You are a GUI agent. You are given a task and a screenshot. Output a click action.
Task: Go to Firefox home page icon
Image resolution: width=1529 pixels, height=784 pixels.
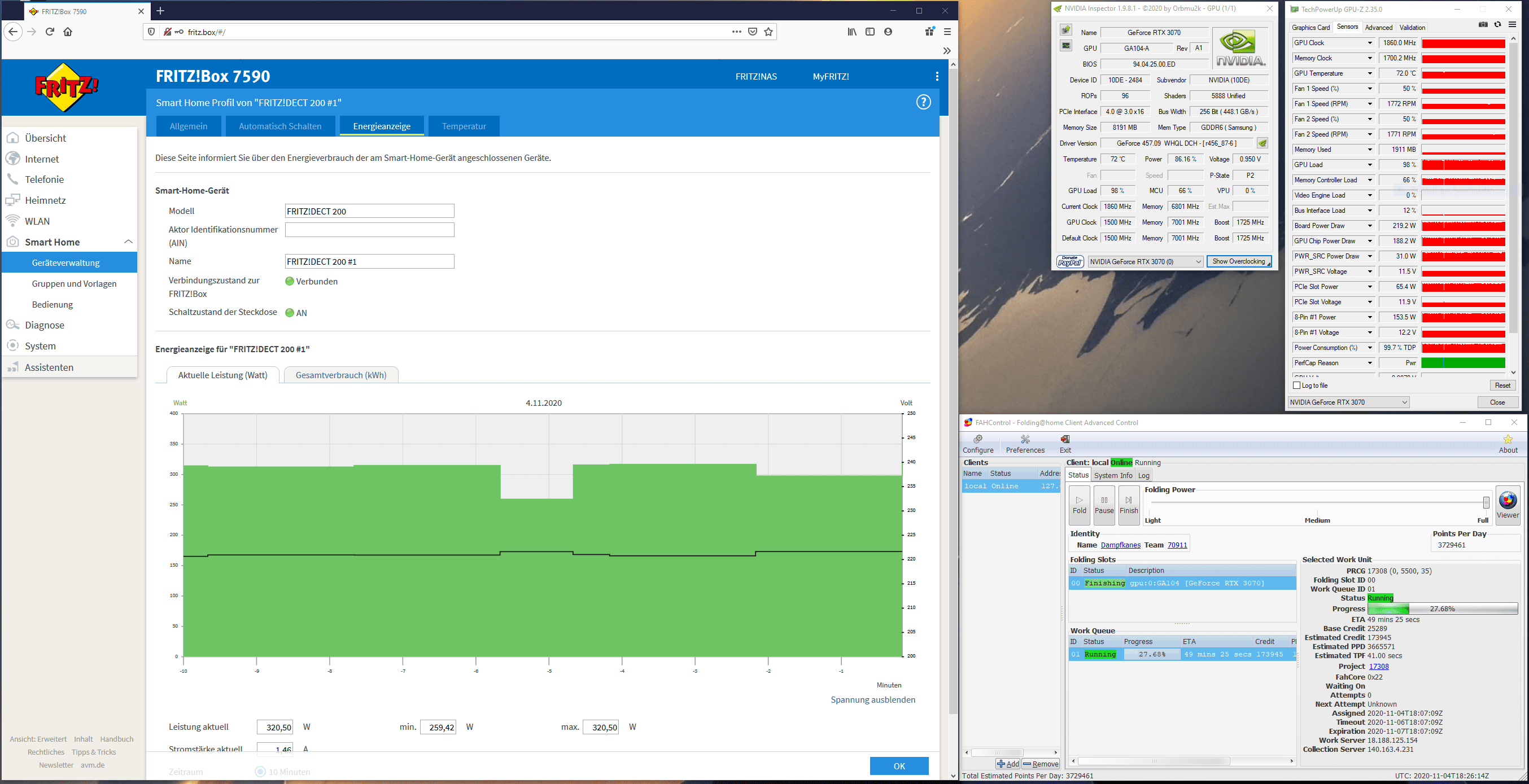coord(68,32)
